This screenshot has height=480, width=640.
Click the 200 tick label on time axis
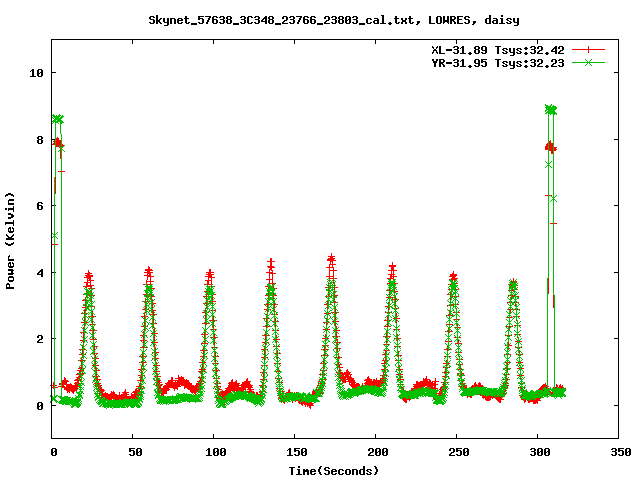376,452
